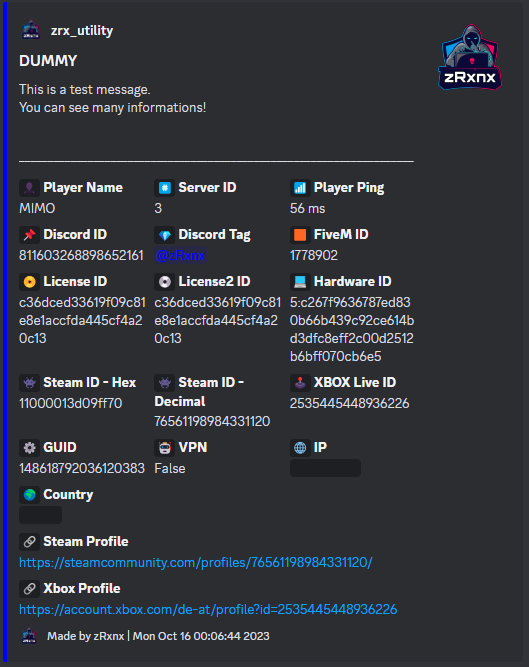This screenshot has width=529, height=667.
Task: Reveal the hidden Country spoiler
Action: tap(40, 515)
